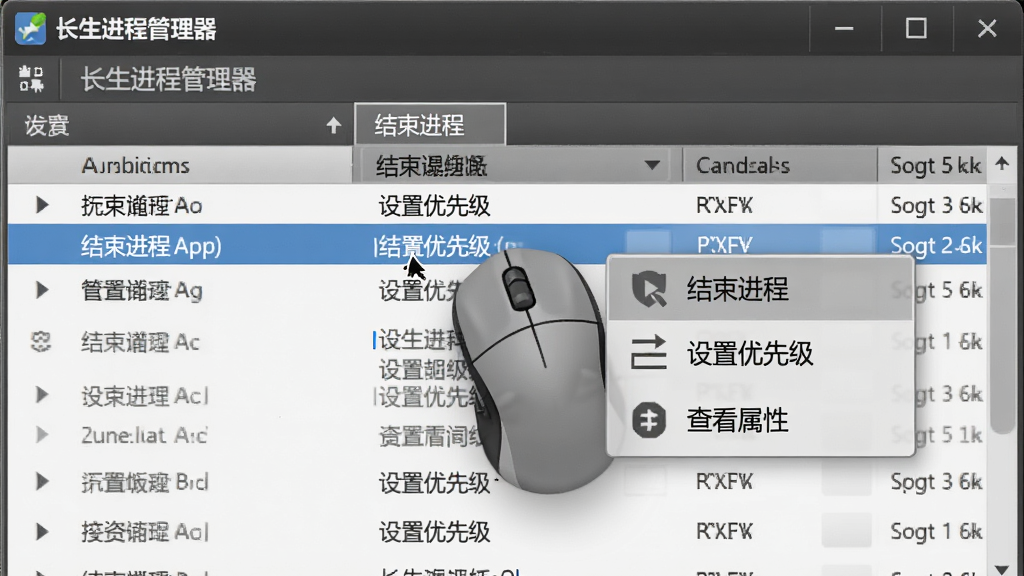Click the vertical scrollbar thumb
This screenshot has width=1024, height=576.
coord(1002,313)
